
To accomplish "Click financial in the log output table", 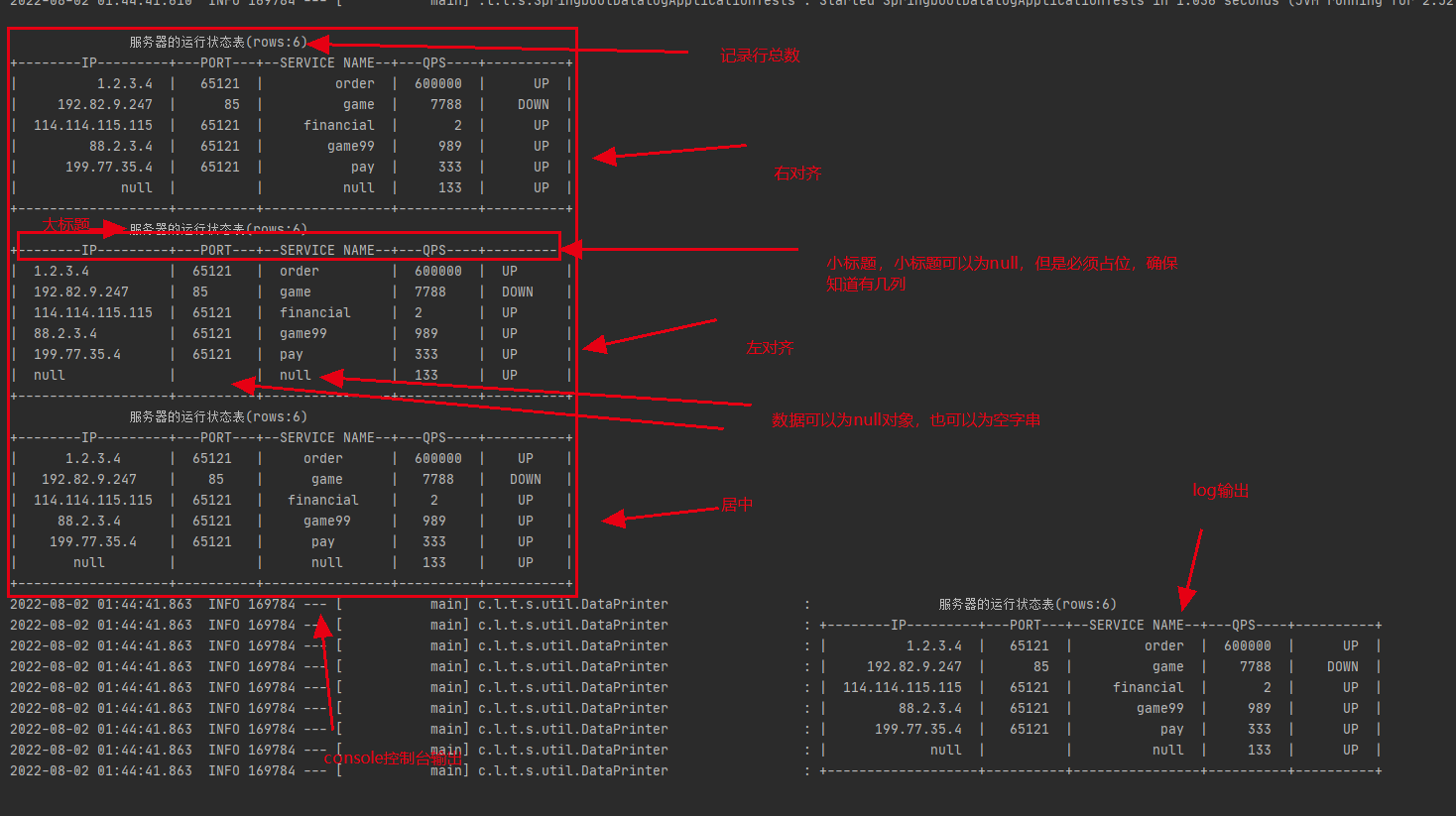I will [1149, 687].
